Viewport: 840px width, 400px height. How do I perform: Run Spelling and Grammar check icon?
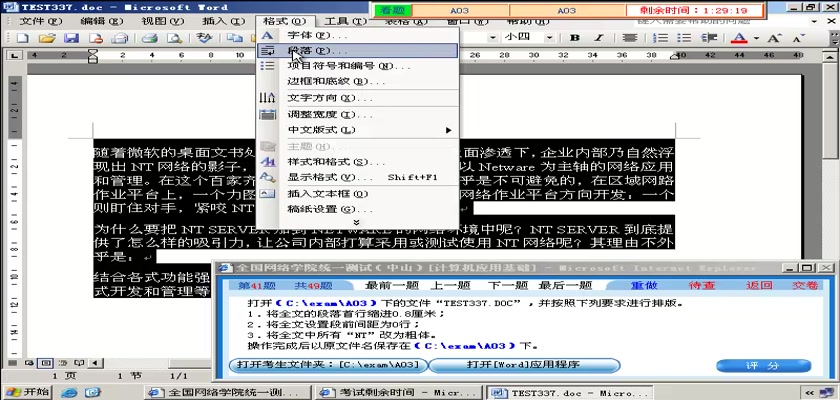(204, 38)
